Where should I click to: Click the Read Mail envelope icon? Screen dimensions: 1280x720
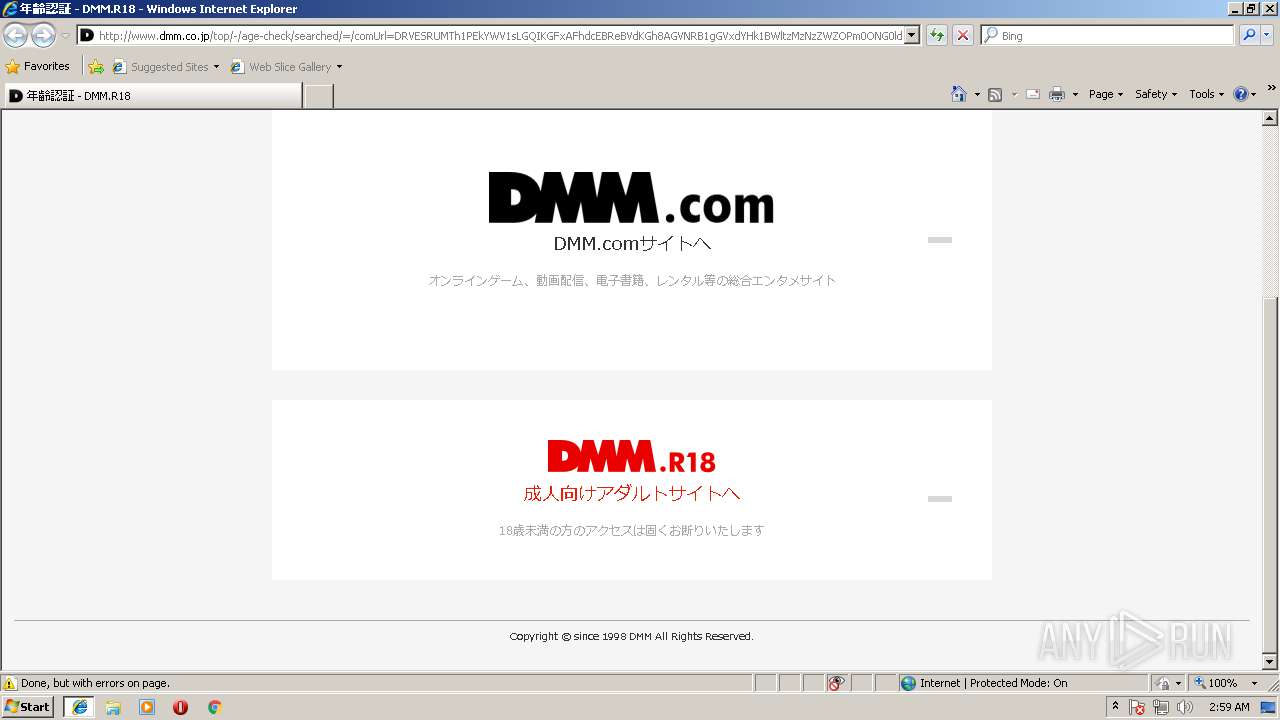pos(1033,94)
